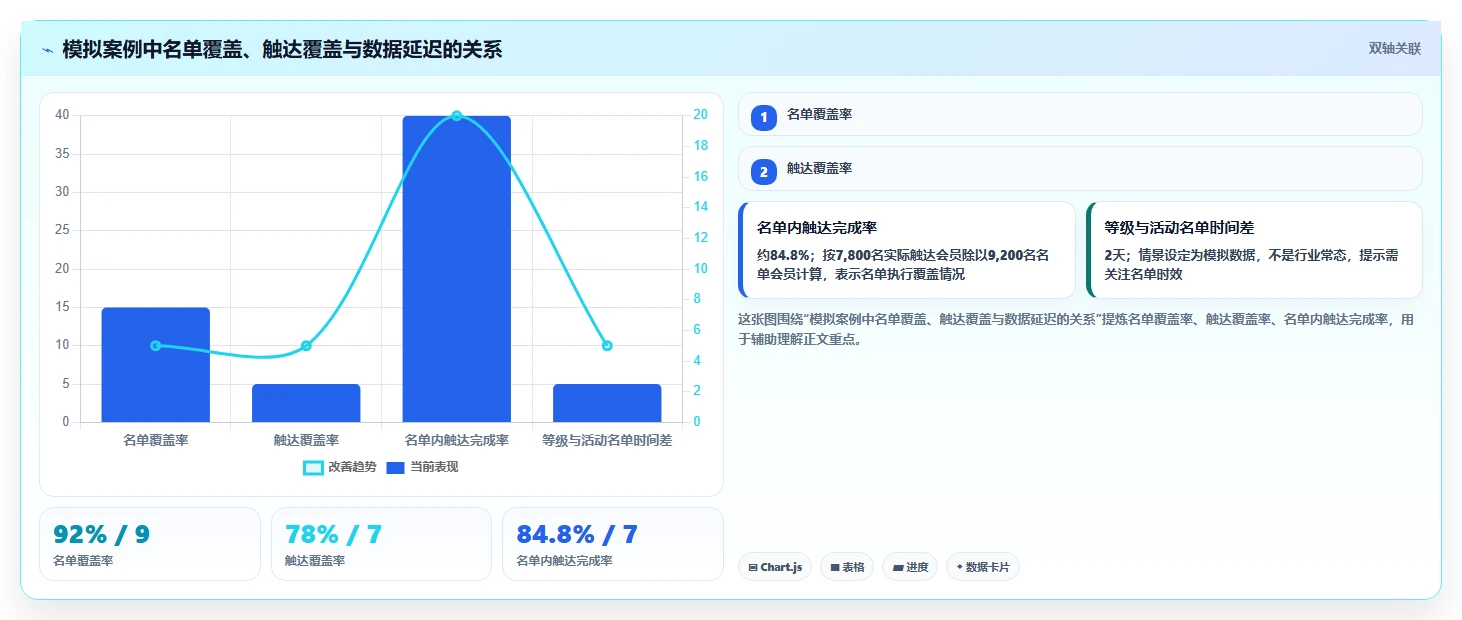
Task: Click the summary paragraph starting 这张图围绕
Action: click(1077, 329)
